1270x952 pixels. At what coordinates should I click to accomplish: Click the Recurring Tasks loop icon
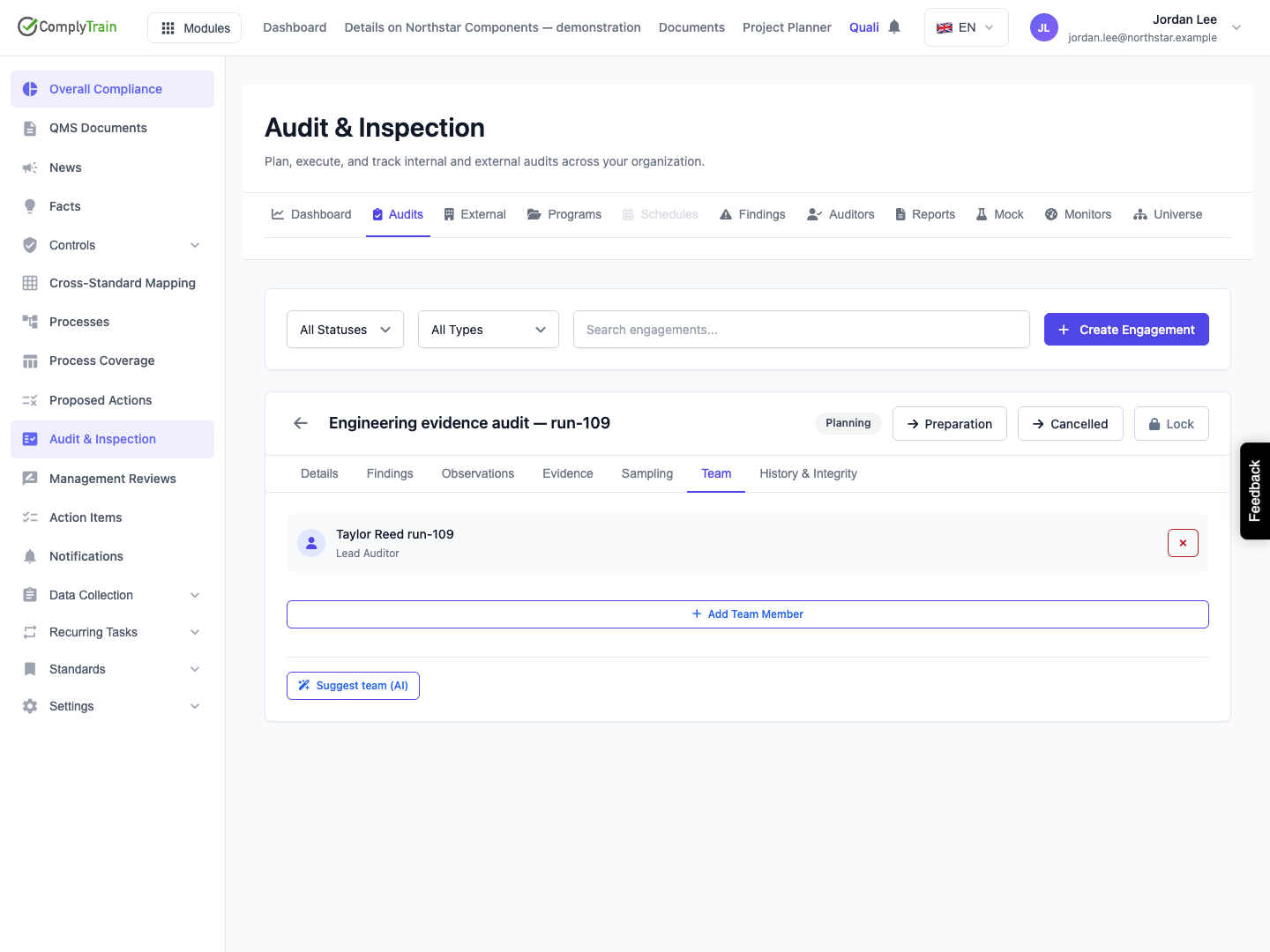coord(30,632)
